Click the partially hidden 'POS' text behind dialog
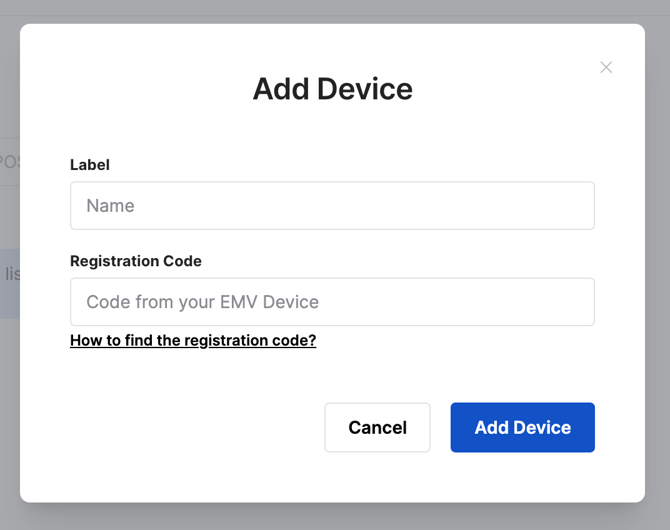The width and height of the screenshot is (670, 530). tap(9, 162)
